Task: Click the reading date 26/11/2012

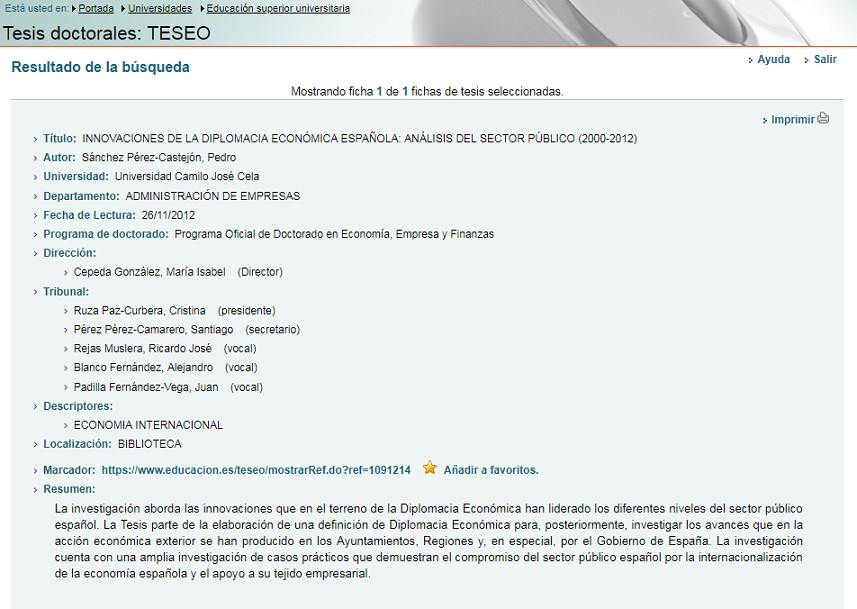Action: point(168,215)
